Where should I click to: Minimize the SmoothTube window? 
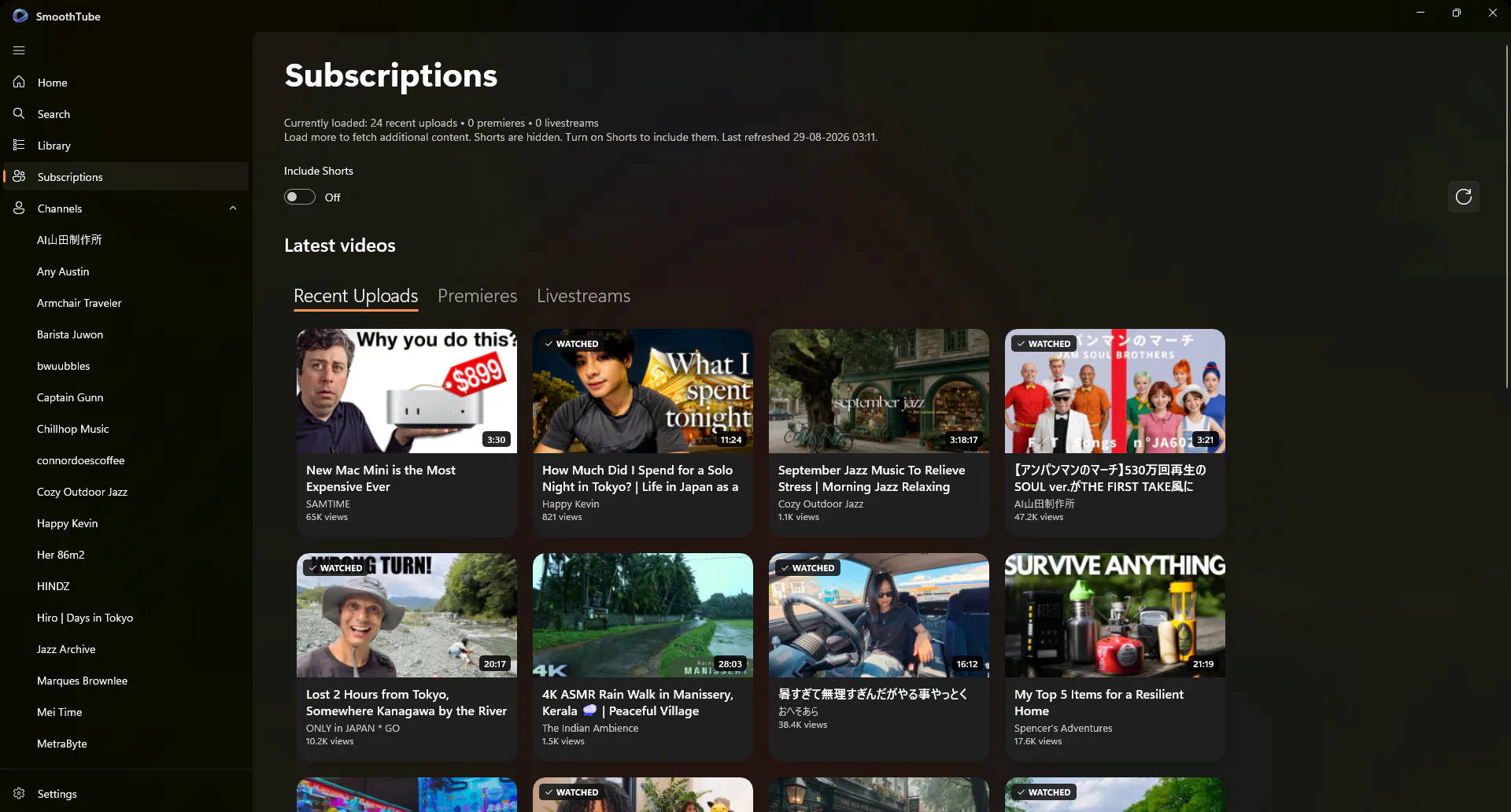[1420, 13]
